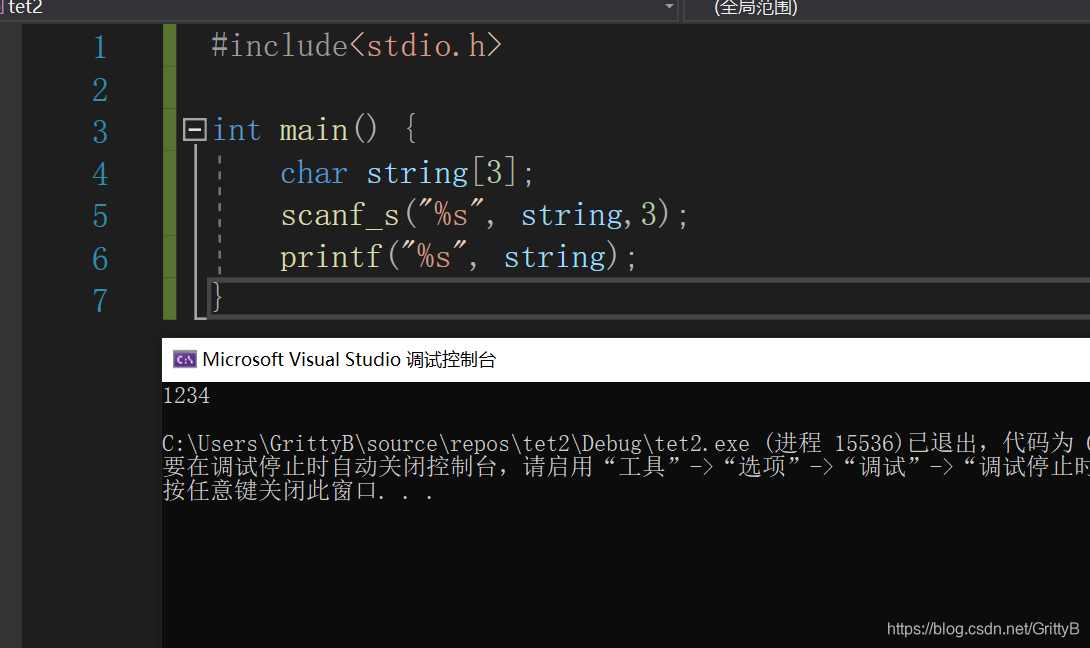Image resolution: width=1090 pixels, height=648 pixels.
Task: Click line number 4 in the gutter
Action: 100,174
